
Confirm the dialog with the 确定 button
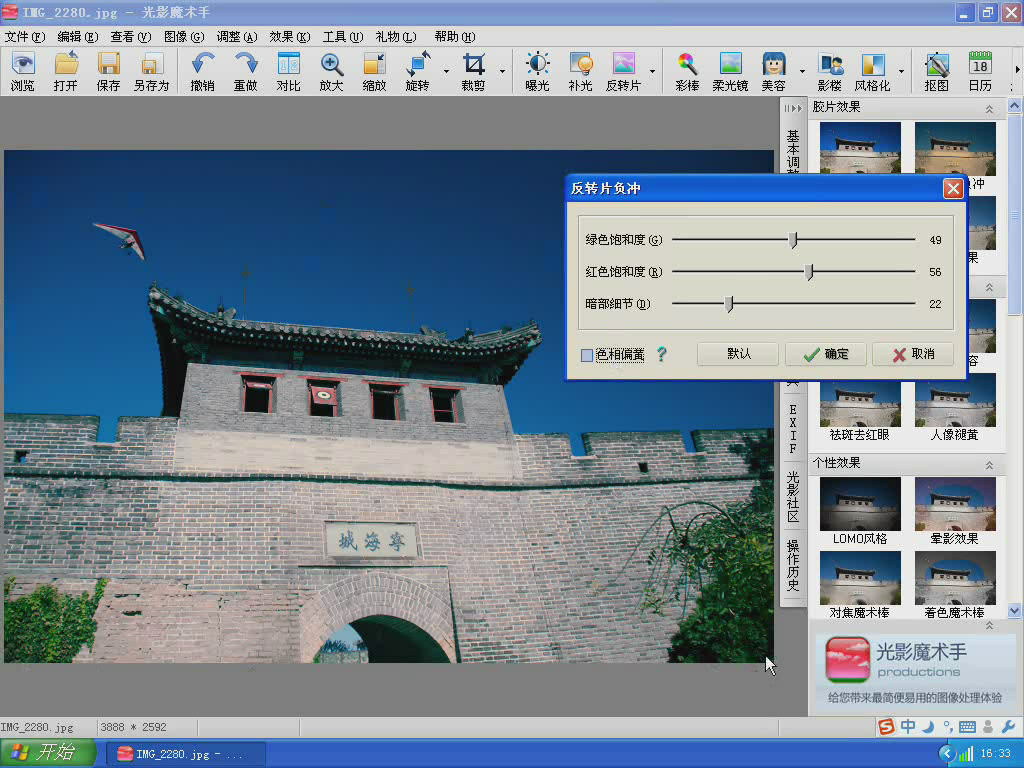[825, 354]
